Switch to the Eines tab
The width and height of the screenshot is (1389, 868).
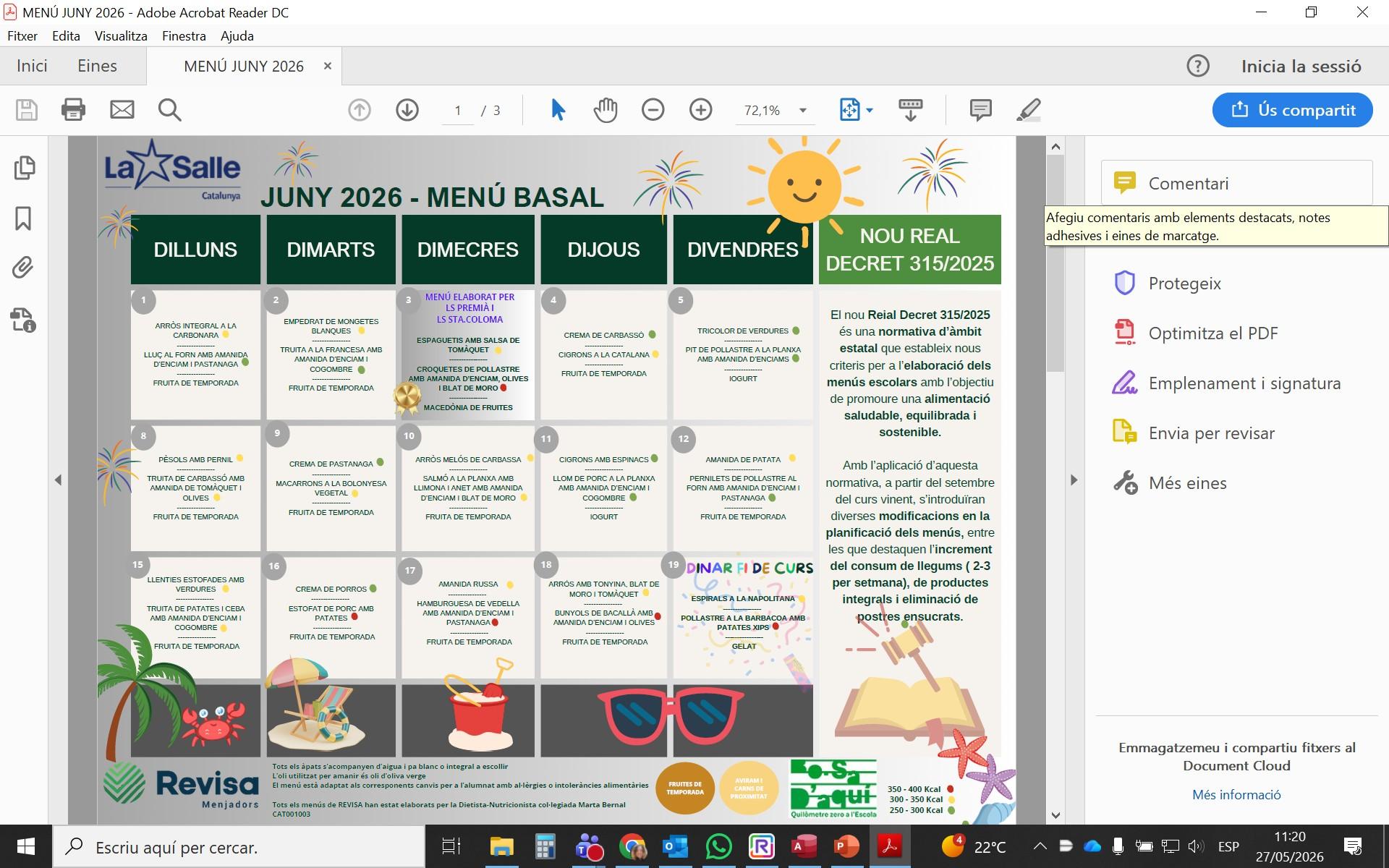click(97, 66)
